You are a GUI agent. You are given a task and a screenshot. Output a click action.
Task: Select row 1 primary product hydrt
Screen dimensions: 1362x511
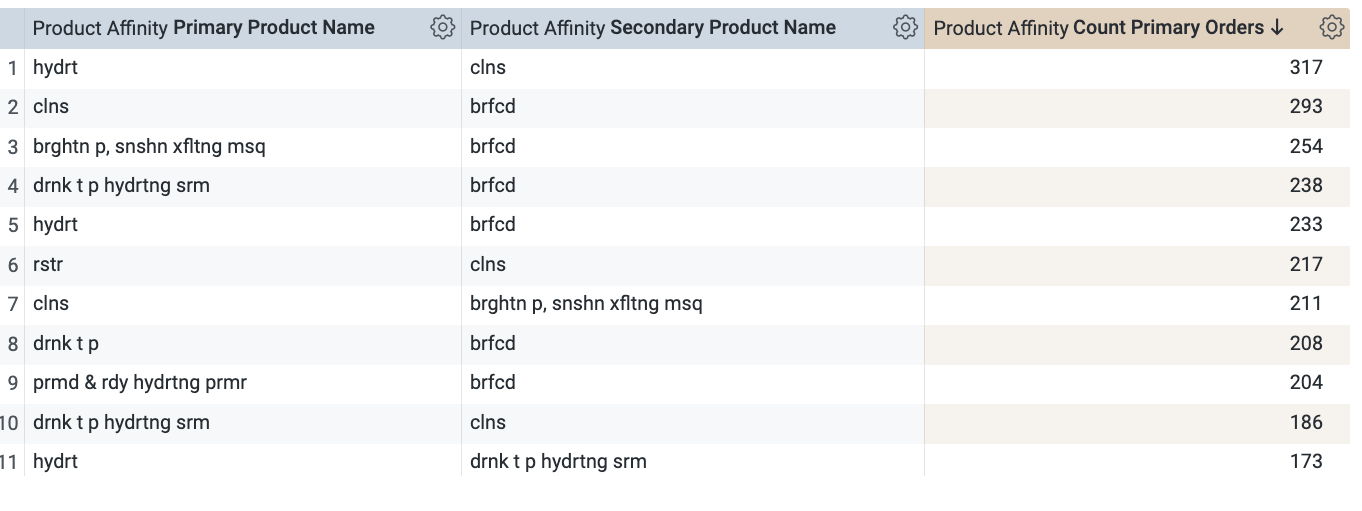pos(55,67)
